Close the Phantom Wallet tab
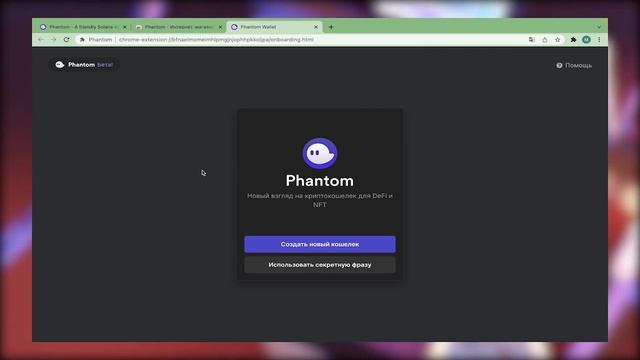 pyautogui.click(x=316, y=27)
